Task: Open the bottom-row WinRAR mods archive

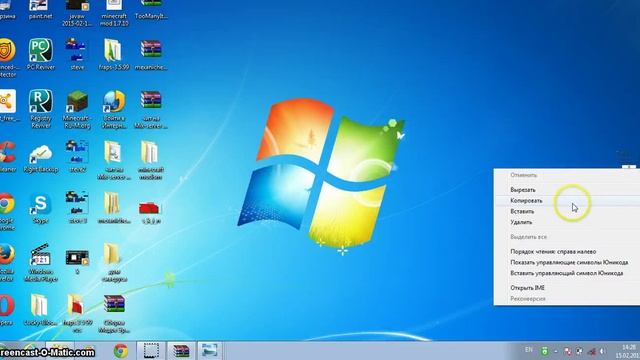Action: (x=114, y=313)
